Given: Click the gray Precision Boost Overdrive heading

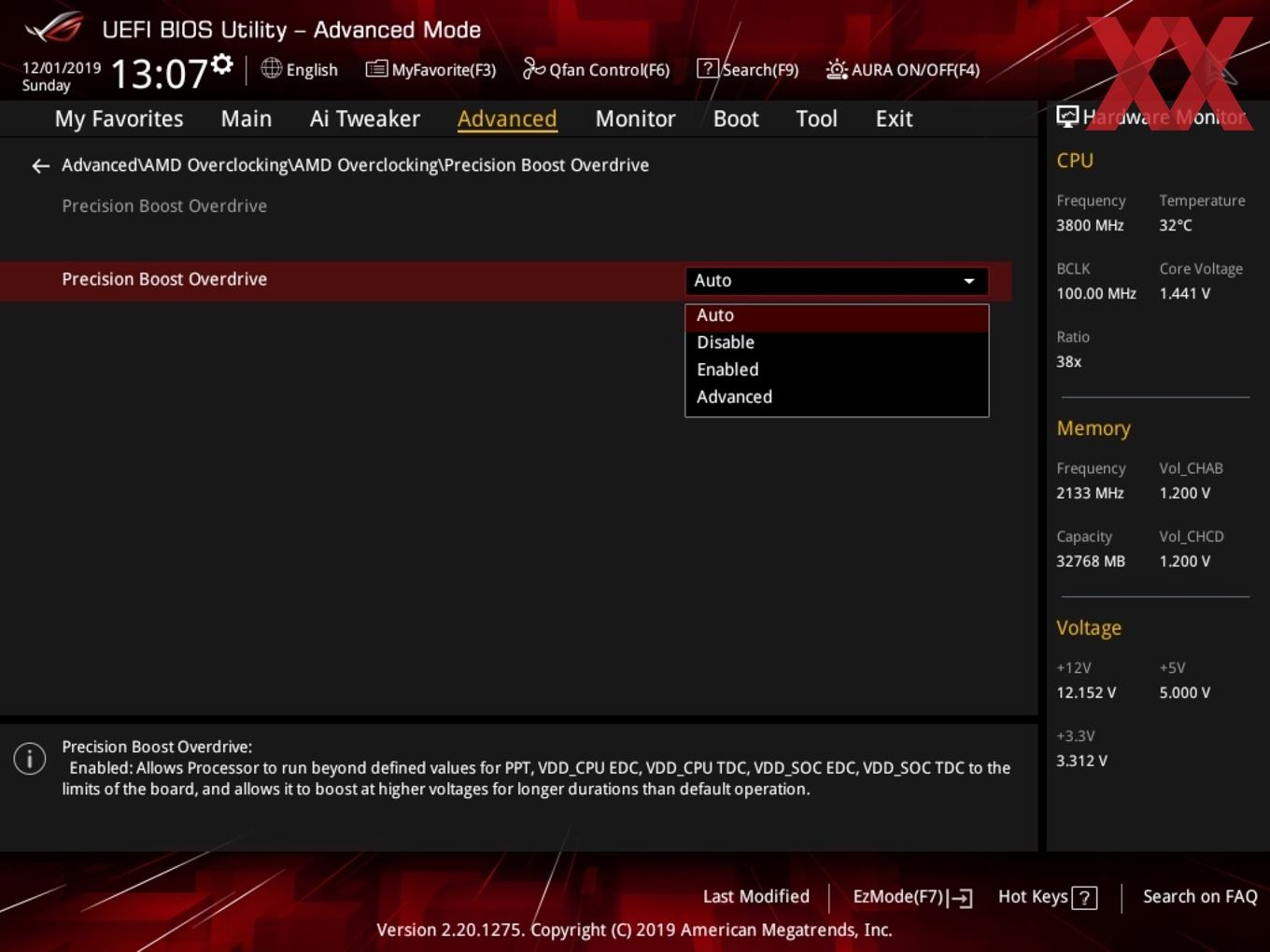Looking at the screenshot, I should pyautogui.click(x=164, y=206).
